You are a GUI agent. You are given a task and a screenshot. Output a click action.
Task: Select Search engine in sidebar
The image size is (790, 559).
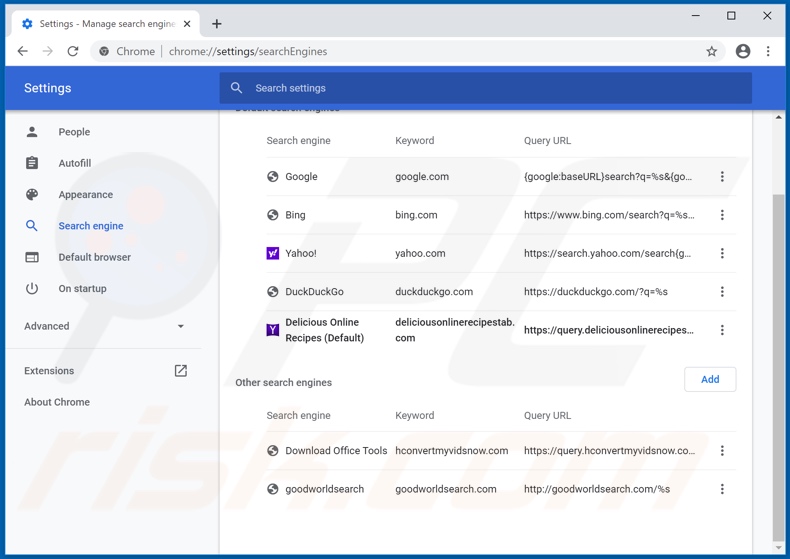pyautogui.click(x=91, y=226)
